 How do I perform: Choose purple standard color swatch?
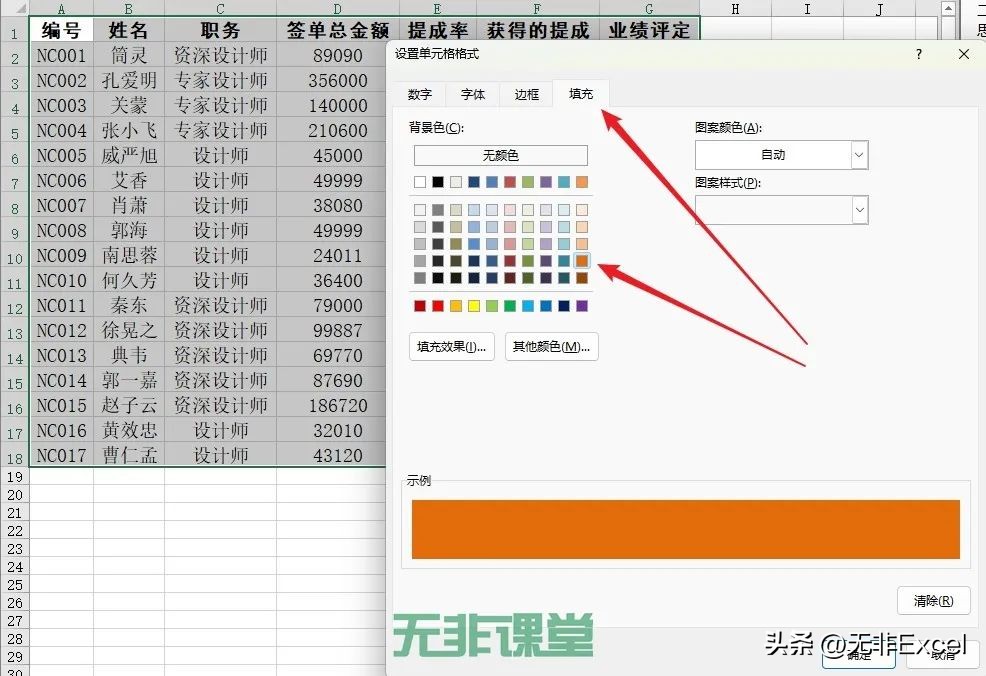click(x=582, y=306)
